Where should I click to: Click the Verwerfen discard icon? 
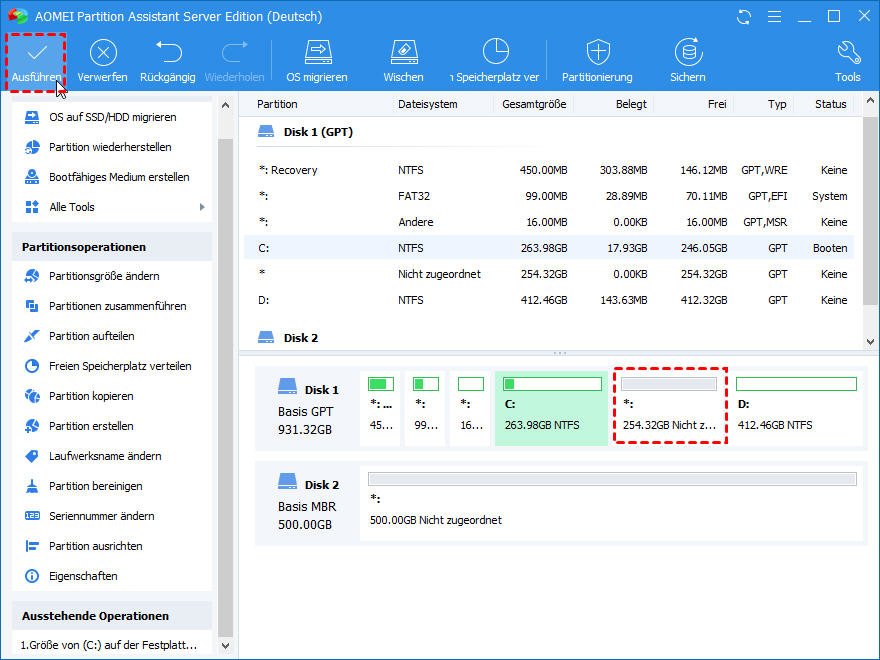tap(103, 53)
